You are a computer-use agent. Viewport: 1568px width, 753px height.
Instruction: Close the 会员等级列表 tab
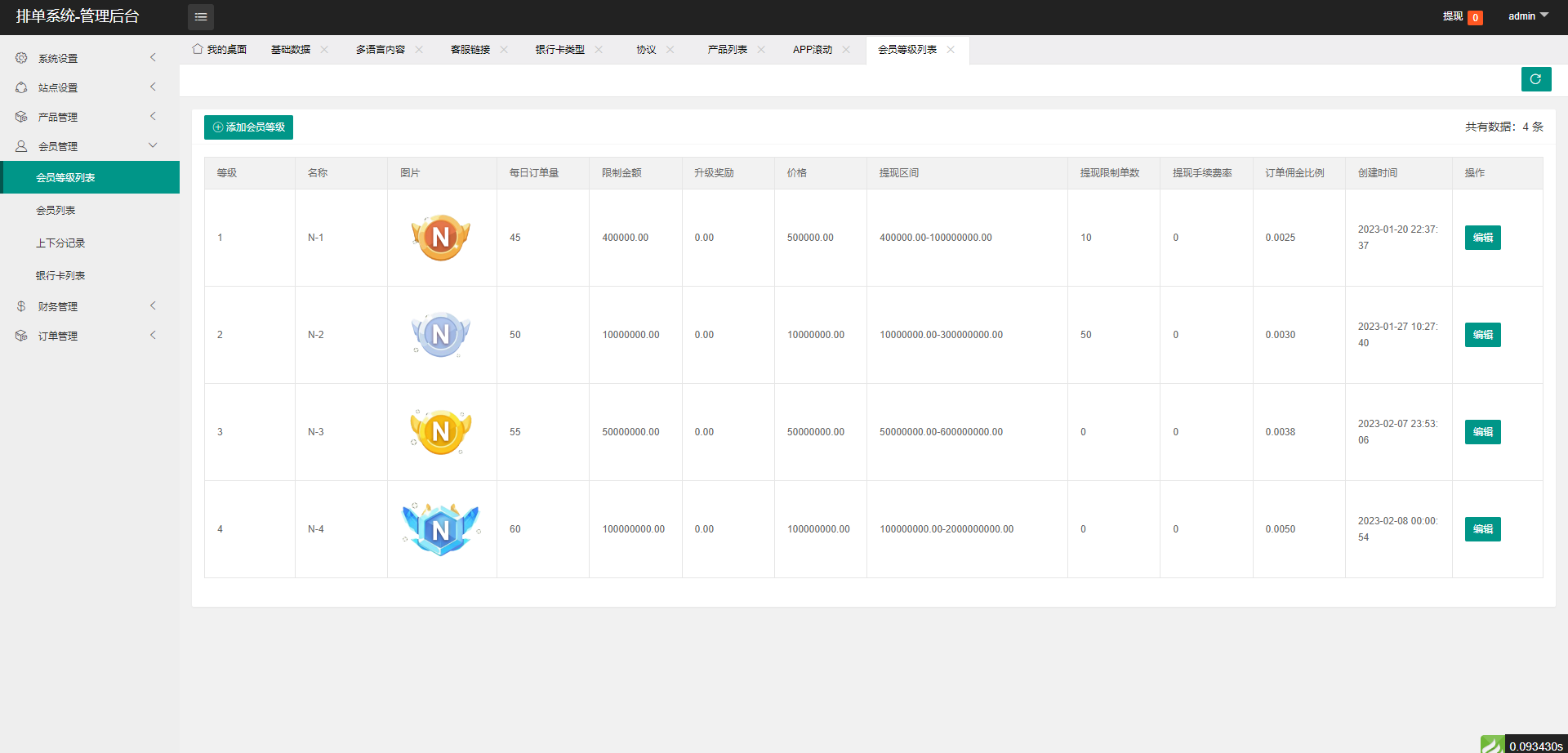point(950,50)
